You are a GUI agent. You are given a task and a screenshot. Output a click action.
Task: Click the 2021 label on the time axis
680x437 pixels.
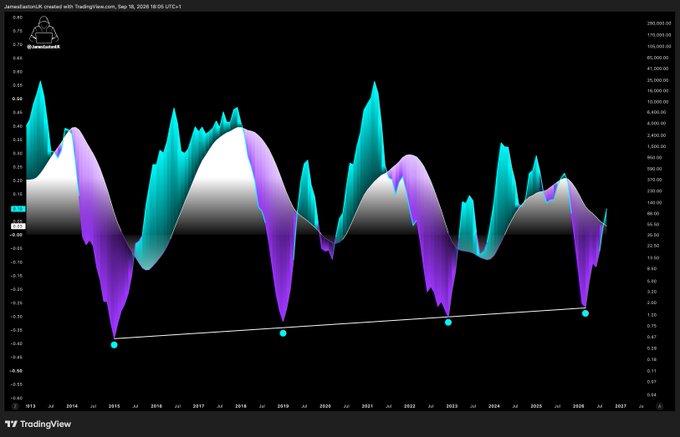(367, 407)
